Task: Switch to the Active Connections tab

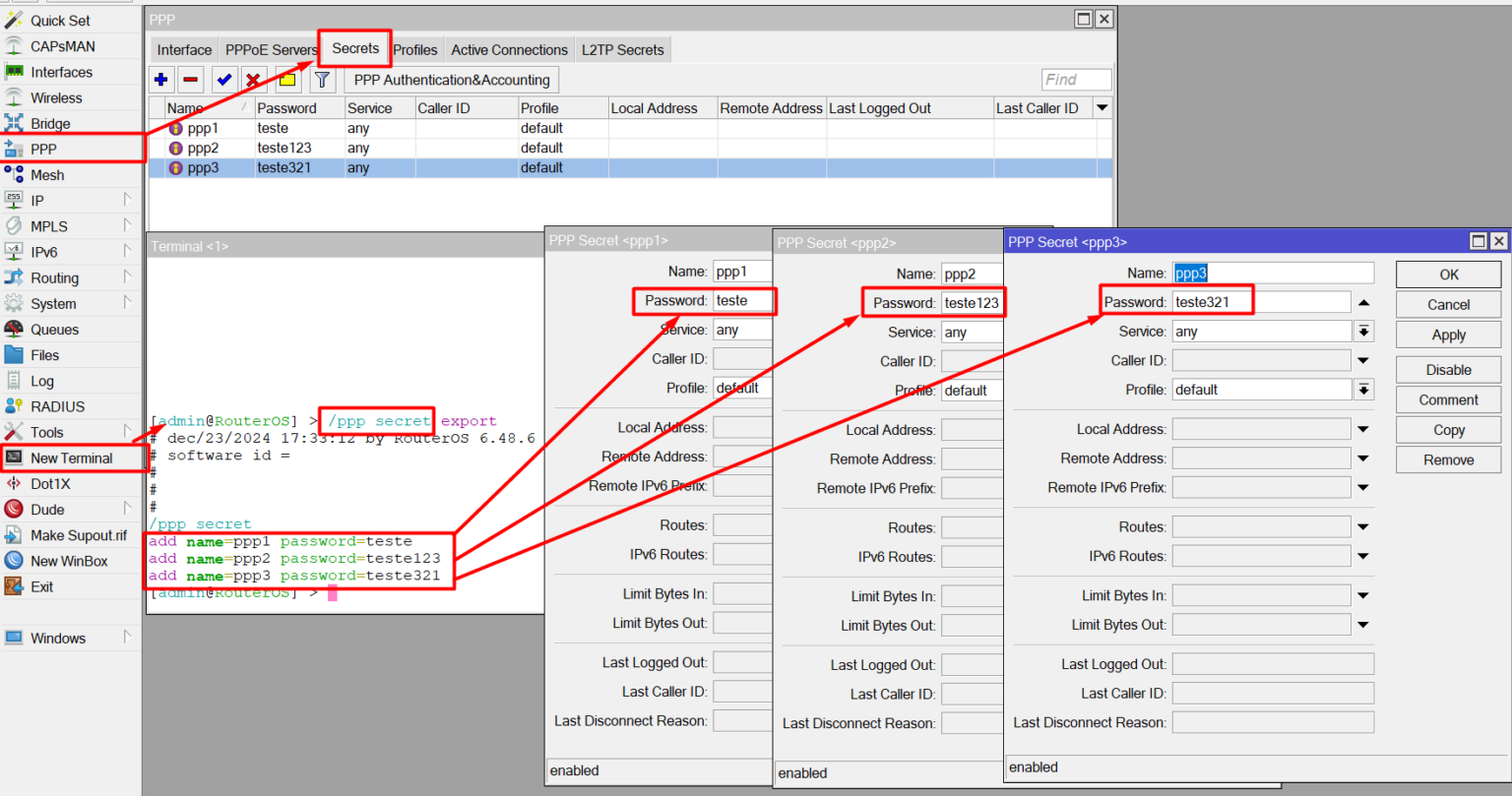Action: click(x=509, y=49)
